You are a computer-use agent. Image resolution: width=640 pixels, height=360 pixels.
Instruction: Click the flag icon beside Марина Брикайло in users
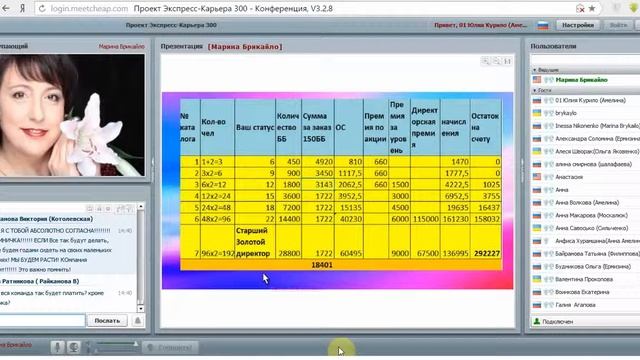537,80
